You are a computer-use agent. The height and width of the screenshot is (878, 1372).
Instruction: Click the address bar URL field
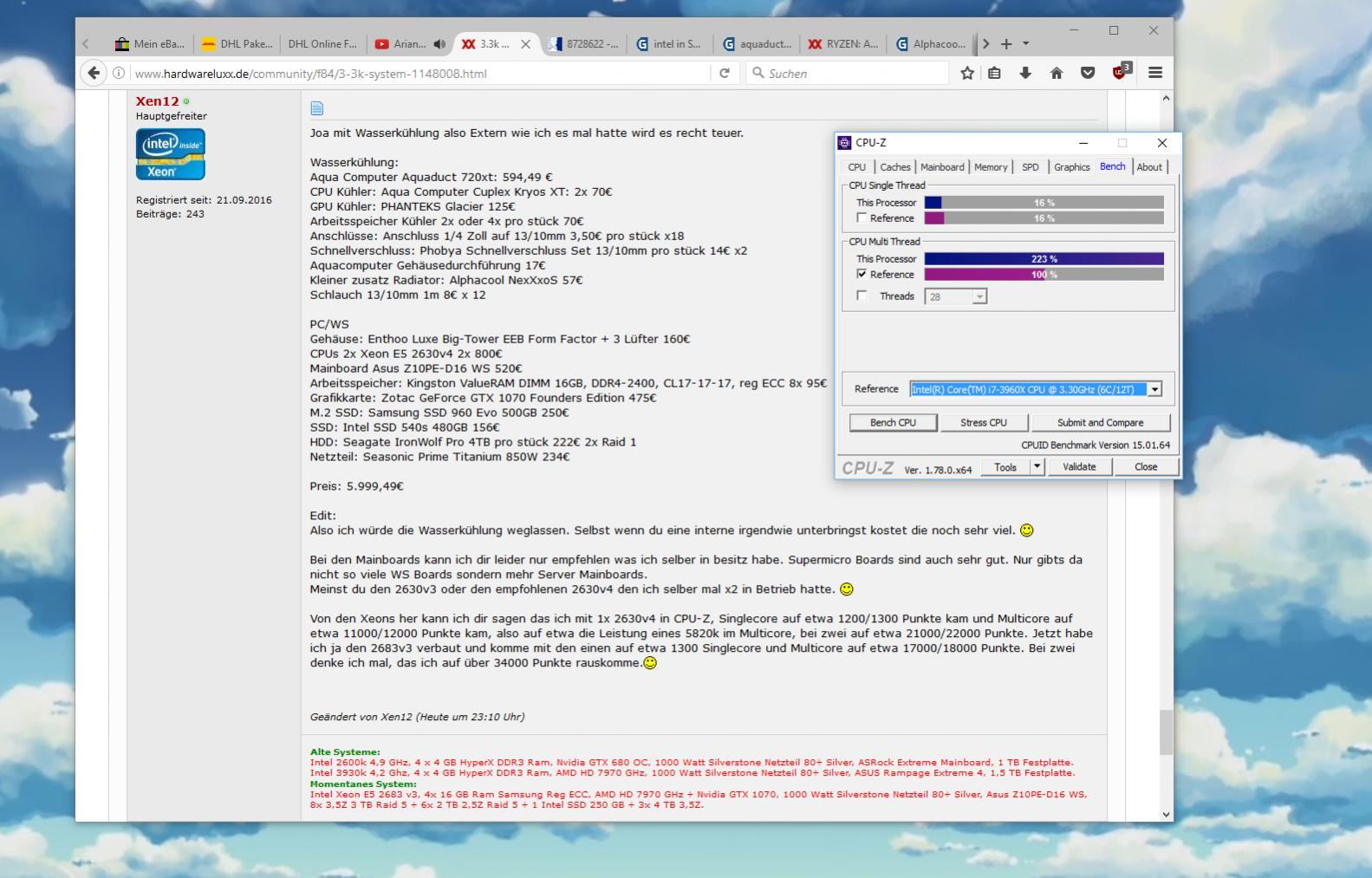420,74
